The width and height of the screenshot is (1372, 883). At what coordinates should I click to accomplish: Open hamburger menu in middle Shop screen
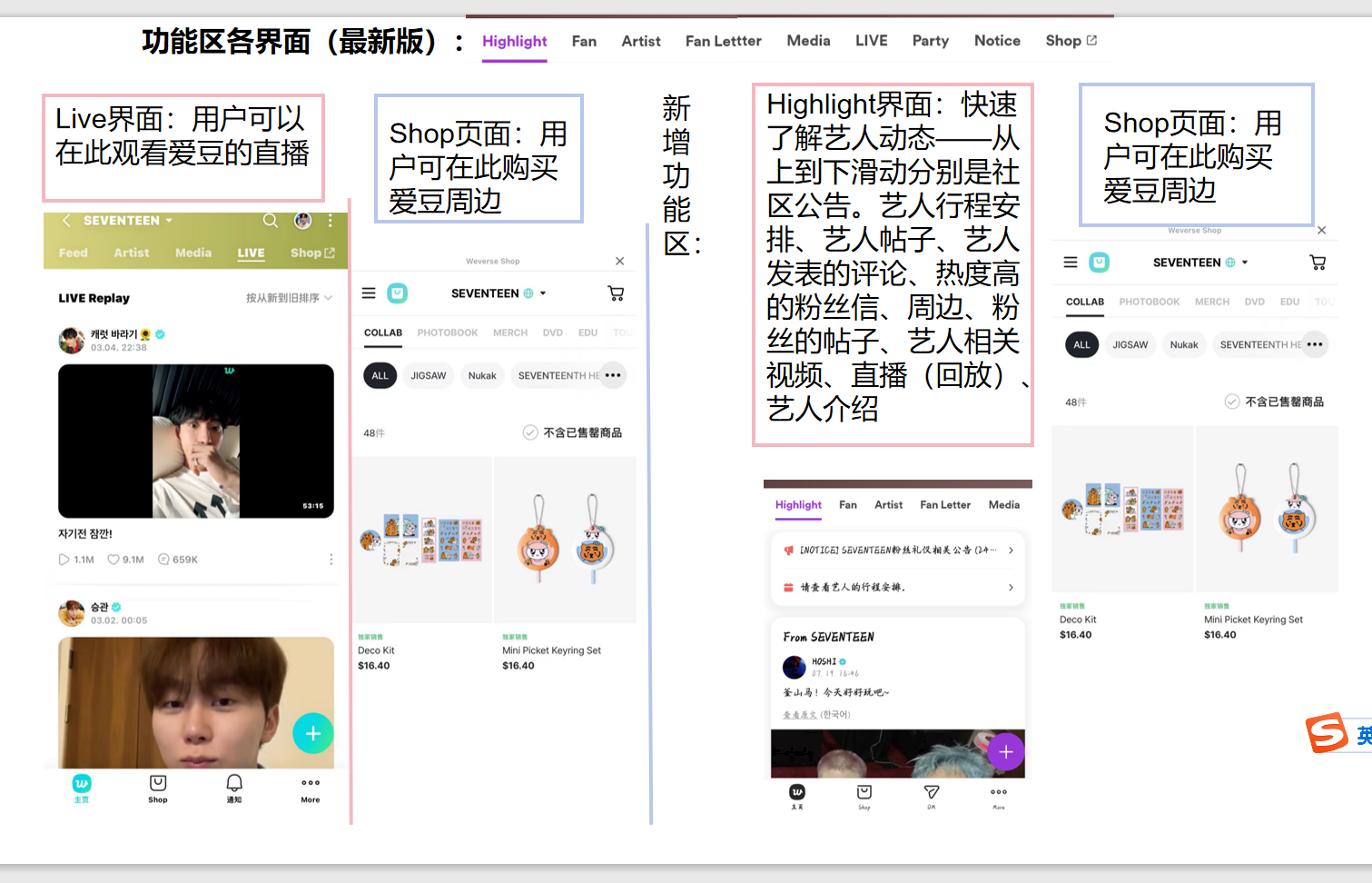pyautogui.click(x=369, y=293)
